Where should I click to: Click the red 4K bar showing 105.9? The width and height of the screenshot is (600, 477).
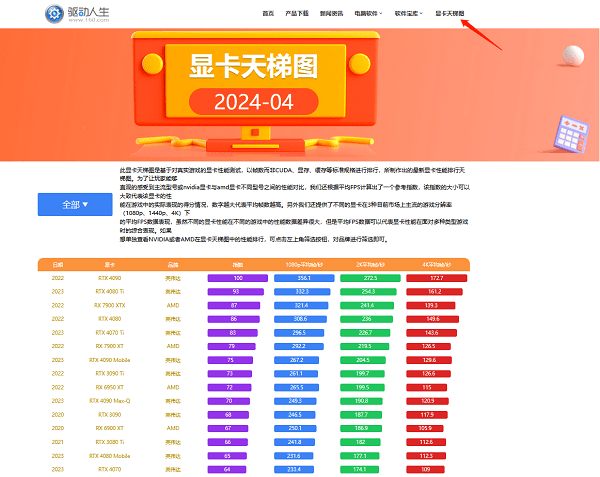point(425,428)
